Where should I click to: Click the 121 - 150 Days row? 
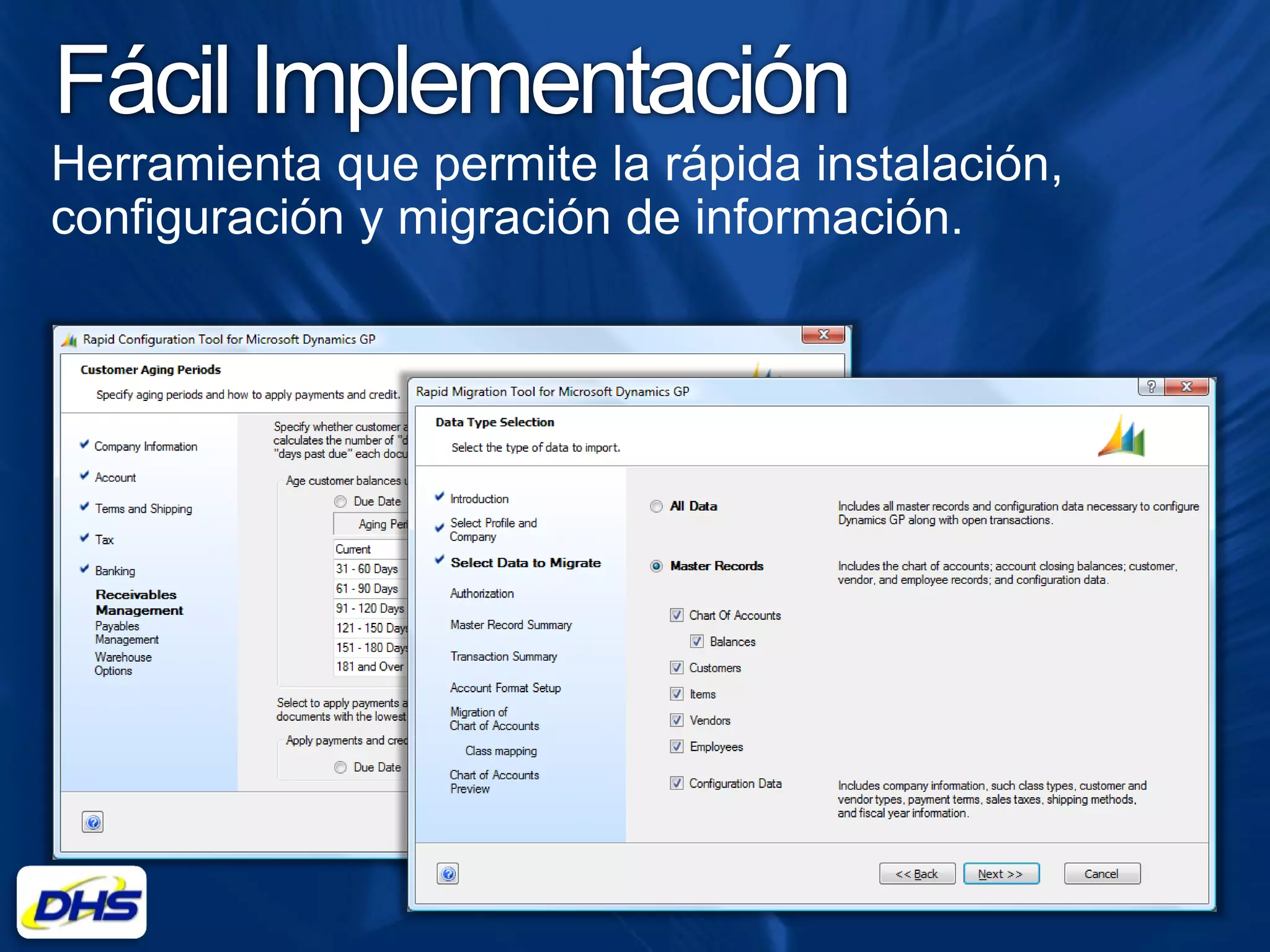[371, 628]
